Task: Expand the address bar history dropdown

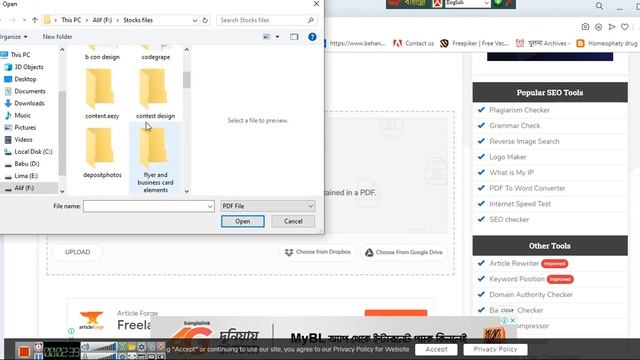Action: pos(195,20)
